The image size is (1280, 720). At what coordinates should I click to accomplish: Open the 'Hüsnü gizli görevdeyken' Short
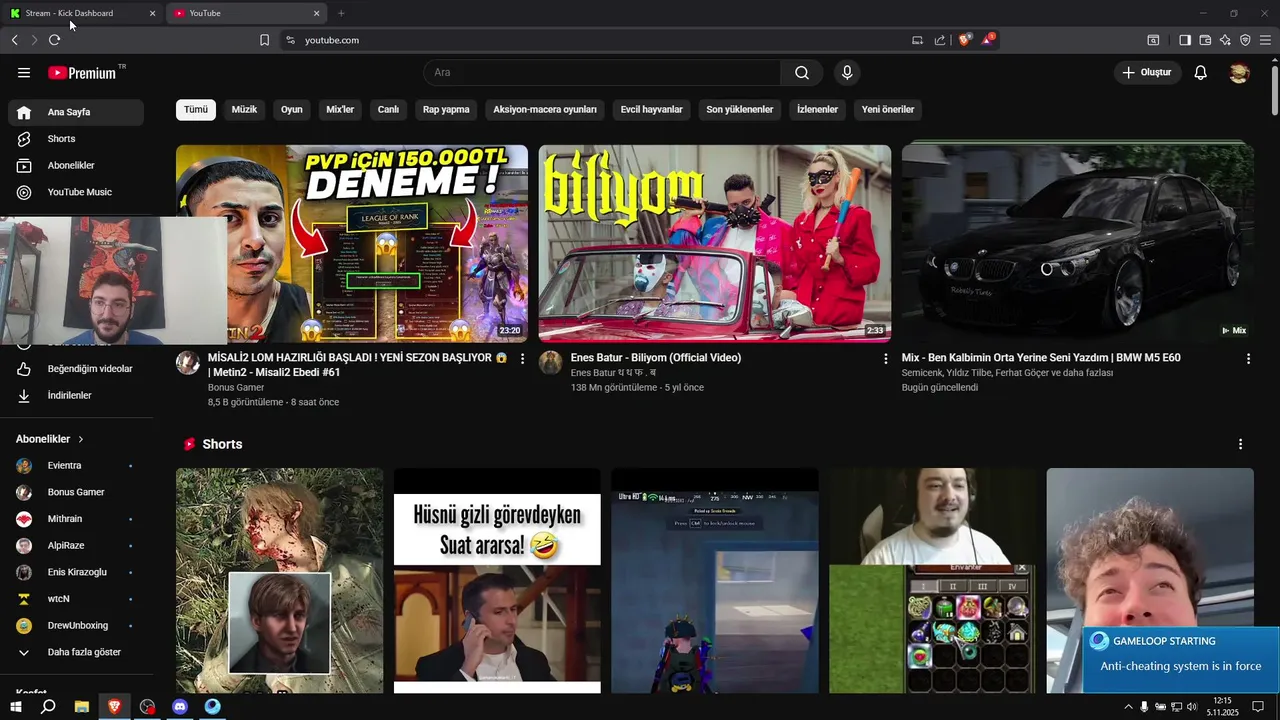tap(497, 580)
